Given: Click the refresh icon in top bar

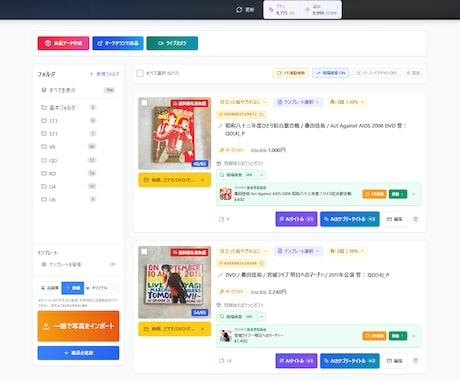Looking at the screenshot, I should [x=239, y=10].
